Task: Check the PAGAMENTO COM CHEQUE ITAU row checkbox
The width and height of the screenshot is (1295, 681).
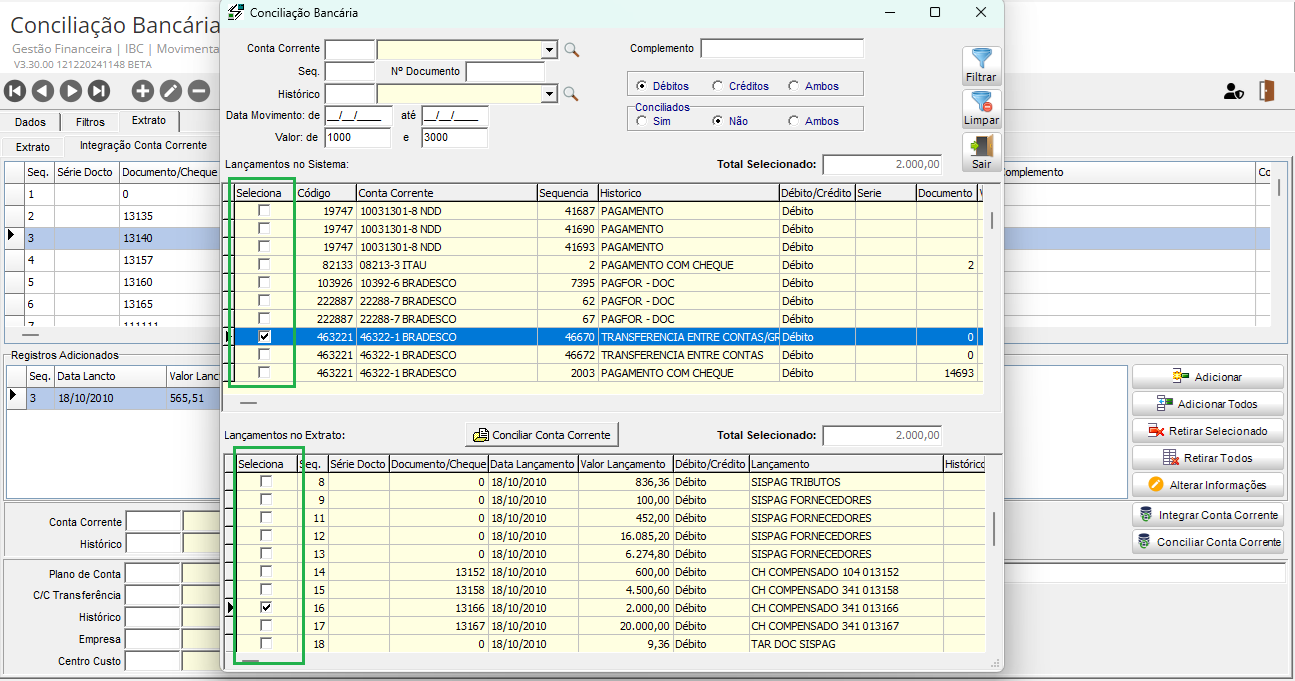Action: click(264, 265)
